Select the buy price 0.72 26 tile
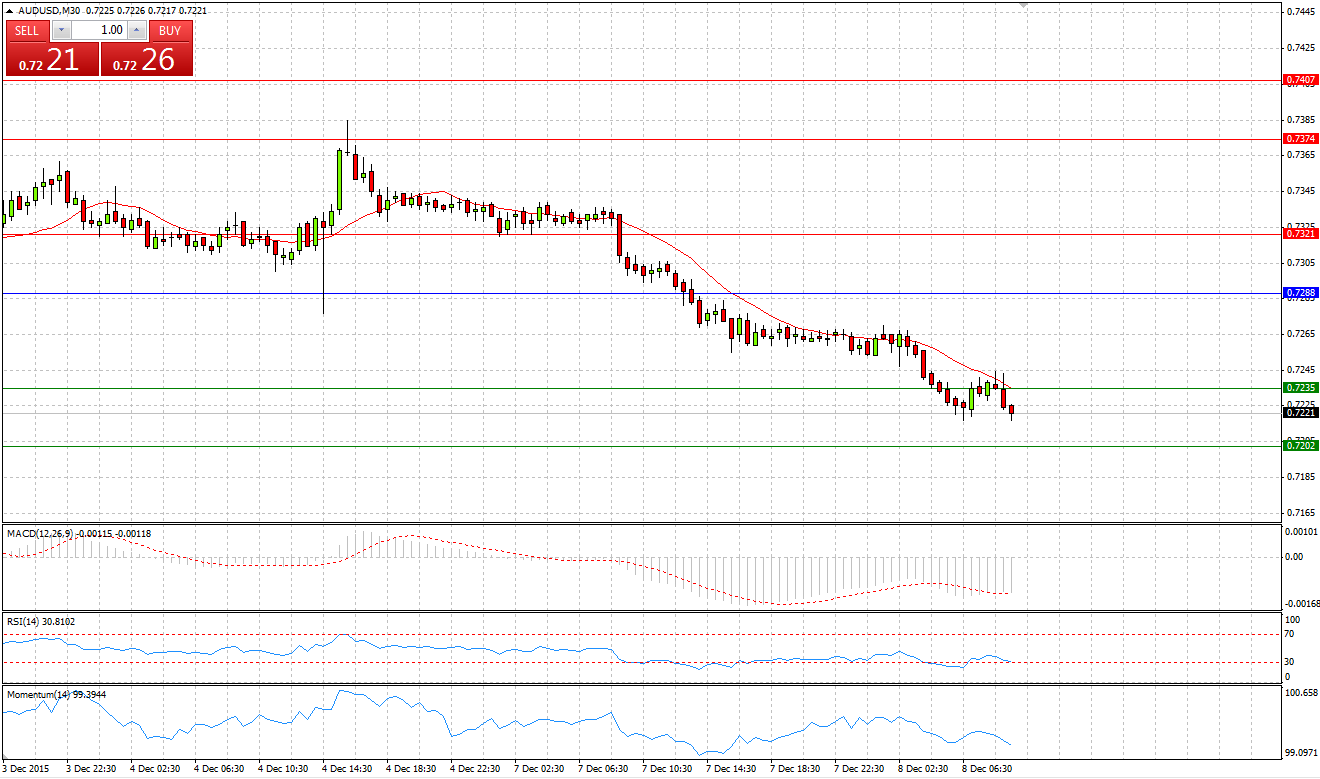The width and height of the screenshot is (1320, 779). [147, 60]
